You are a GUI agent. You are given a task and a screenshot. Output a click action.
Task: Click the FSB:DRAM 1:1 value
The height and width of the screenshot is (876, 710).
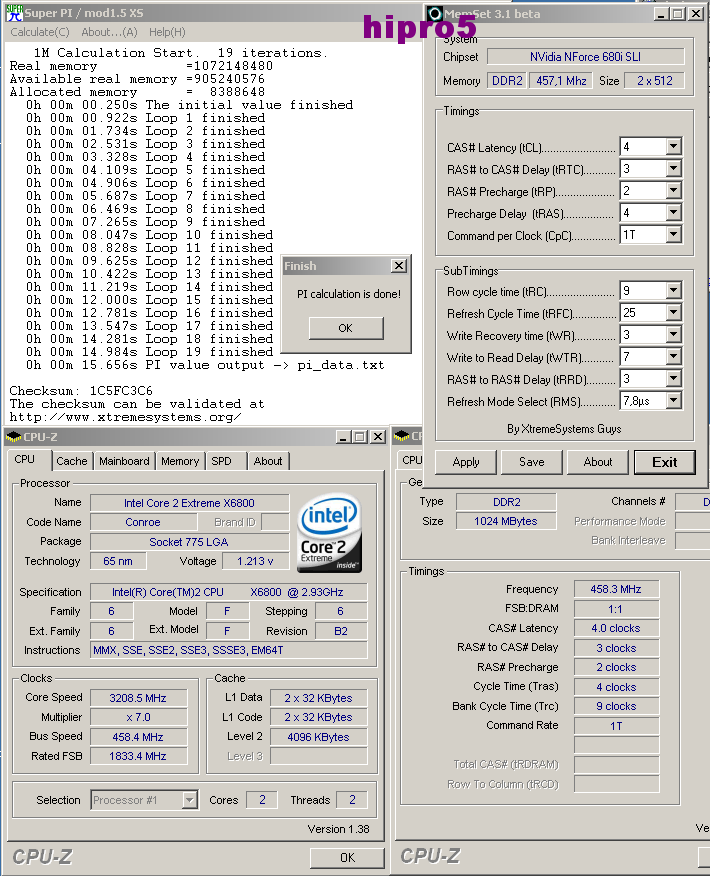616,609
